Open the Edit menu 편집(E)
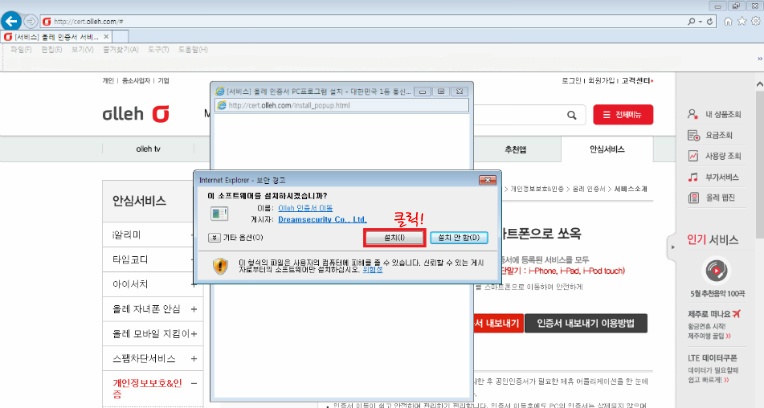This screenshot has height=408, width=764. (x=52, y=50)
